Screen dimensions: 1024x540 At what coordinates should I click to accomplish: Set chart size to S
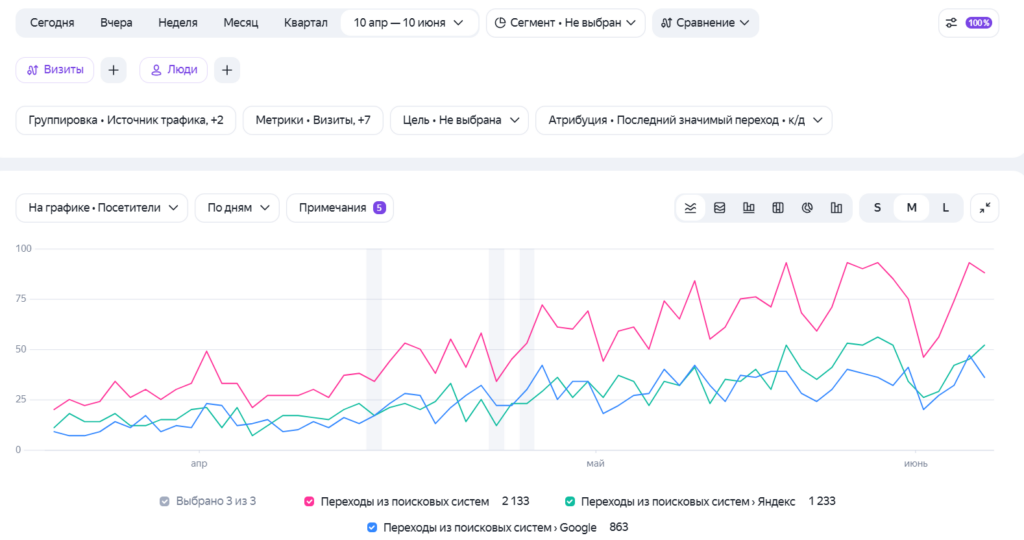pyautogui.click(x=877, y=208)
